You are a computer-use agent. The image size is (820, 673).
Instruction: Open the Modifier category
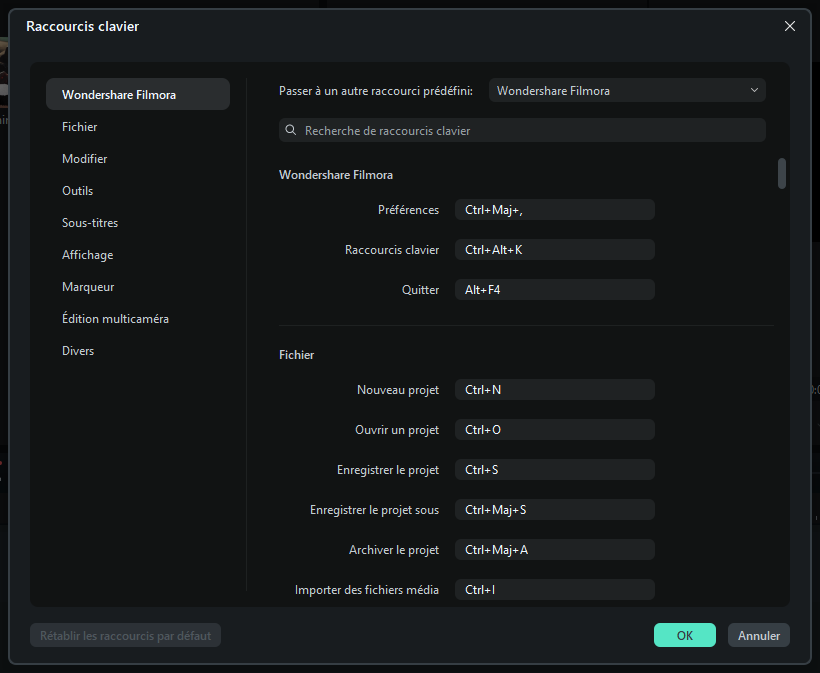coord(84,158)
